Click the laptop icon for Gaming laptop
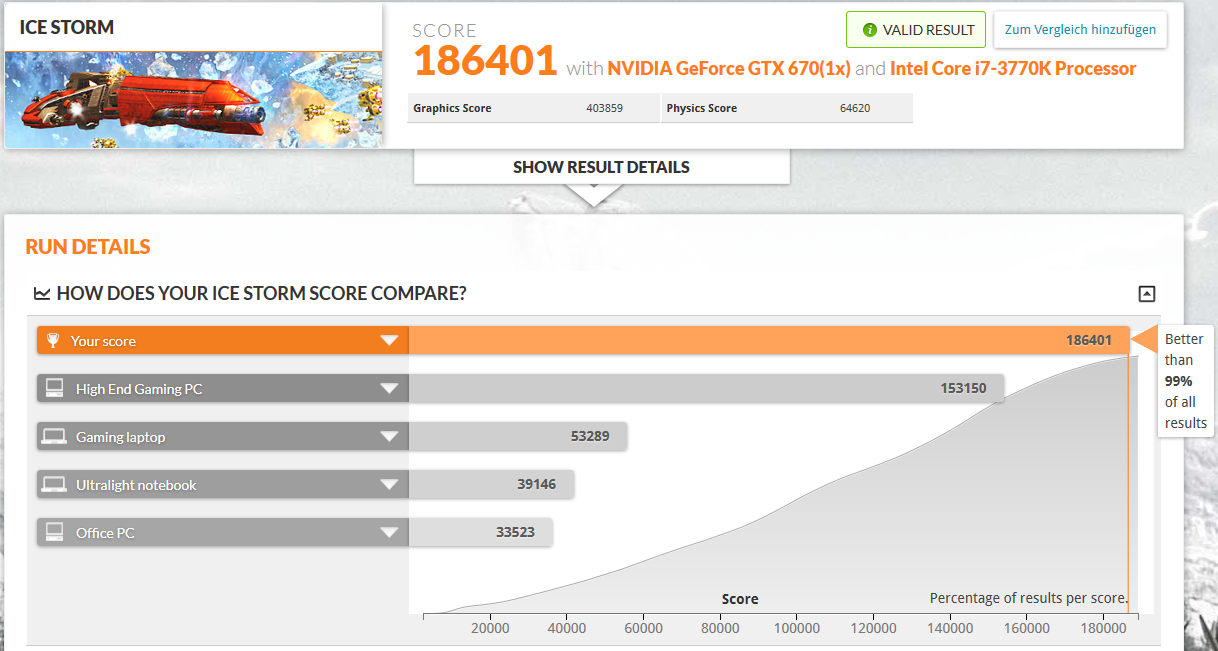Screen dimensions: 1218x651 coord(54,437)
